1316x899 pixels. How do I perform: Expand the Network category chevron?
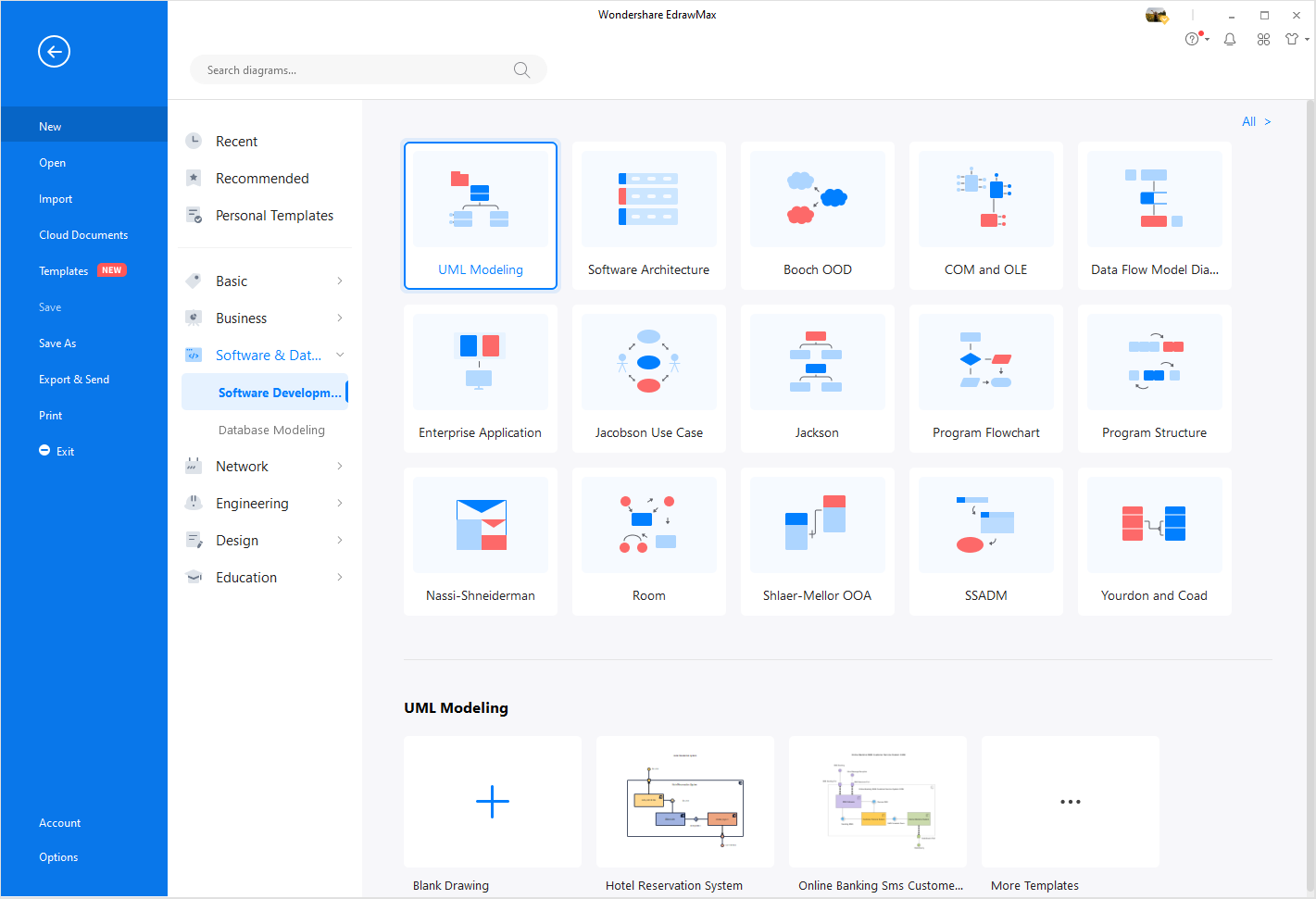coord(340,466)
